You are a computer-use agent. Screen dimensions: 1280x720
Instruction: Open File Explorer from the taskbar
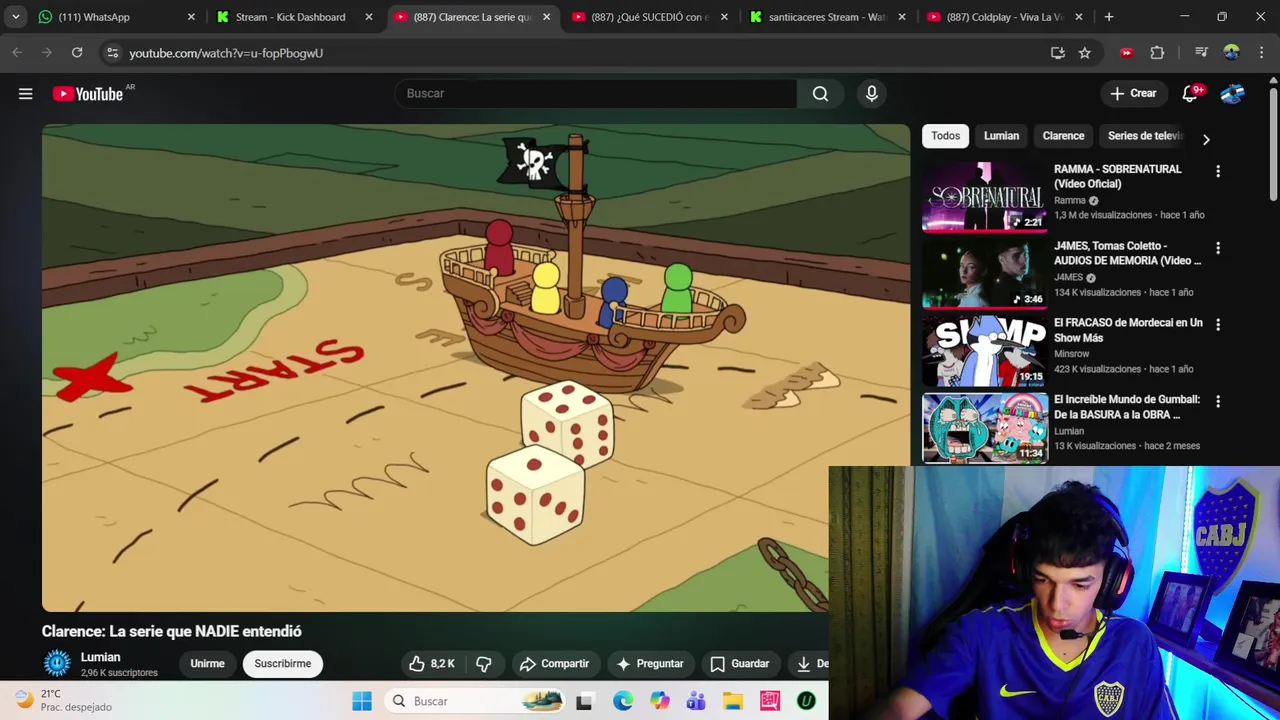[733, 701]
